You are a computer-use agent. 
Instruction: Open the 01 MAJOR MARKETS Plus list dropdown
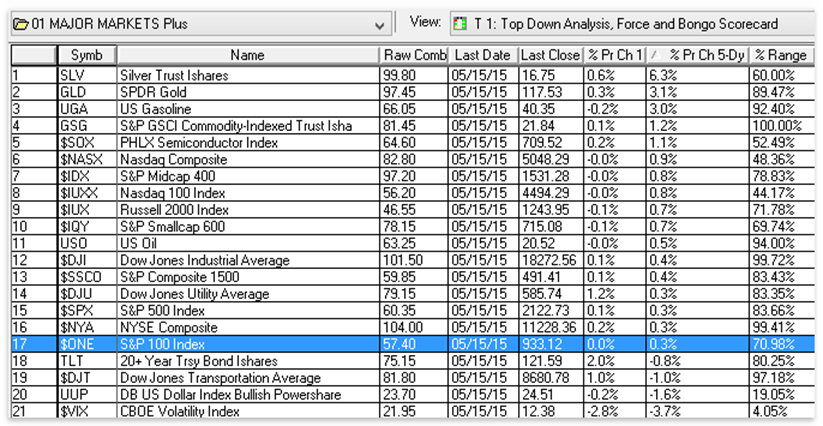click(381, 25)
